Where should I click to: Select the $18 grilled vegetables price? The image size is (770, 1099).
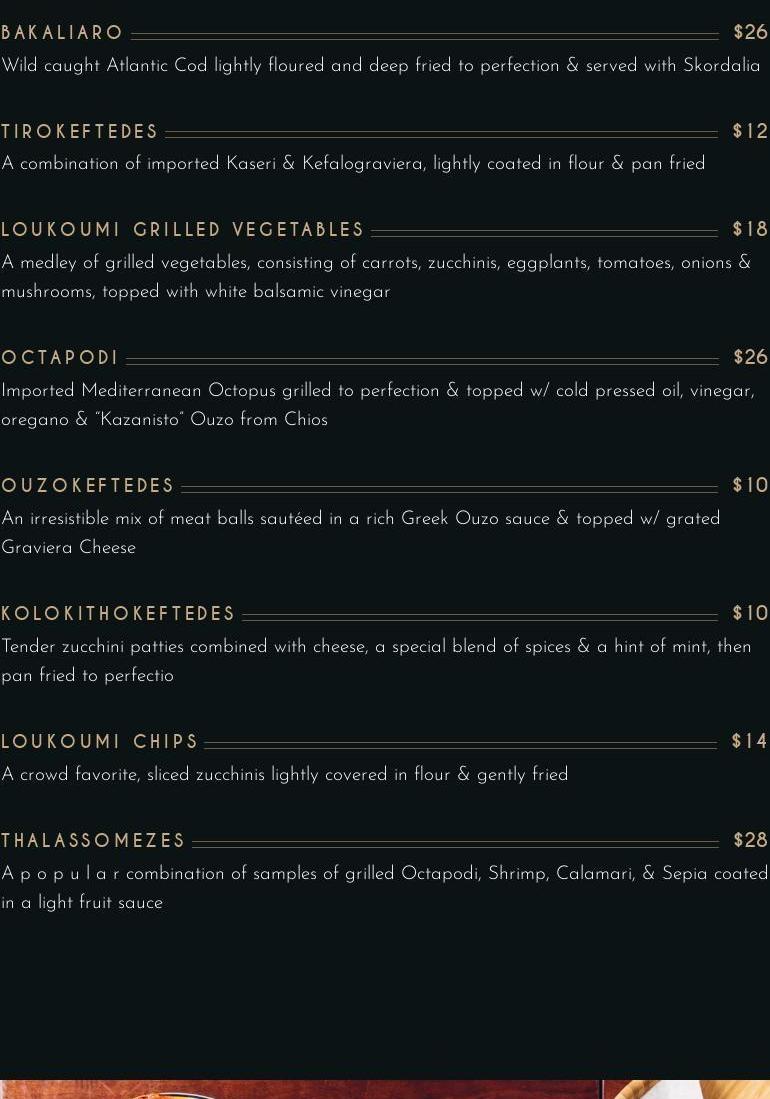click(750, 230)
